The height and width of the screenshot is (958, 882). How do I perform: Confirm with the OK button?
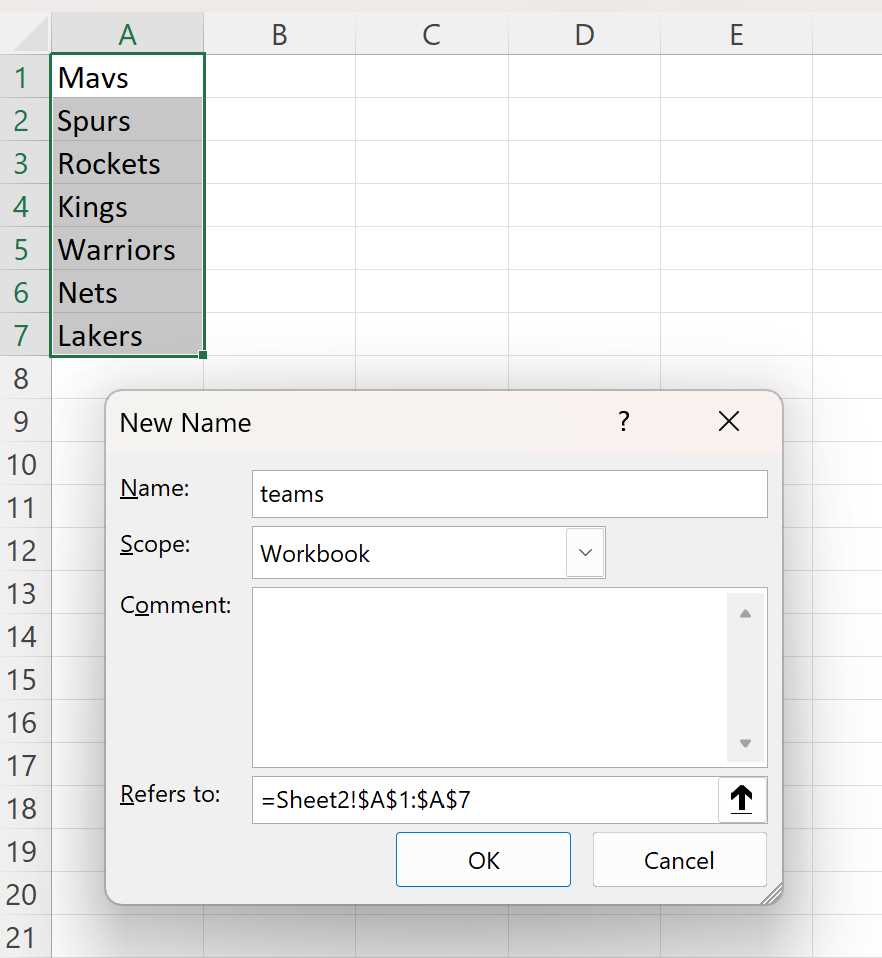(x=483, y=860)
